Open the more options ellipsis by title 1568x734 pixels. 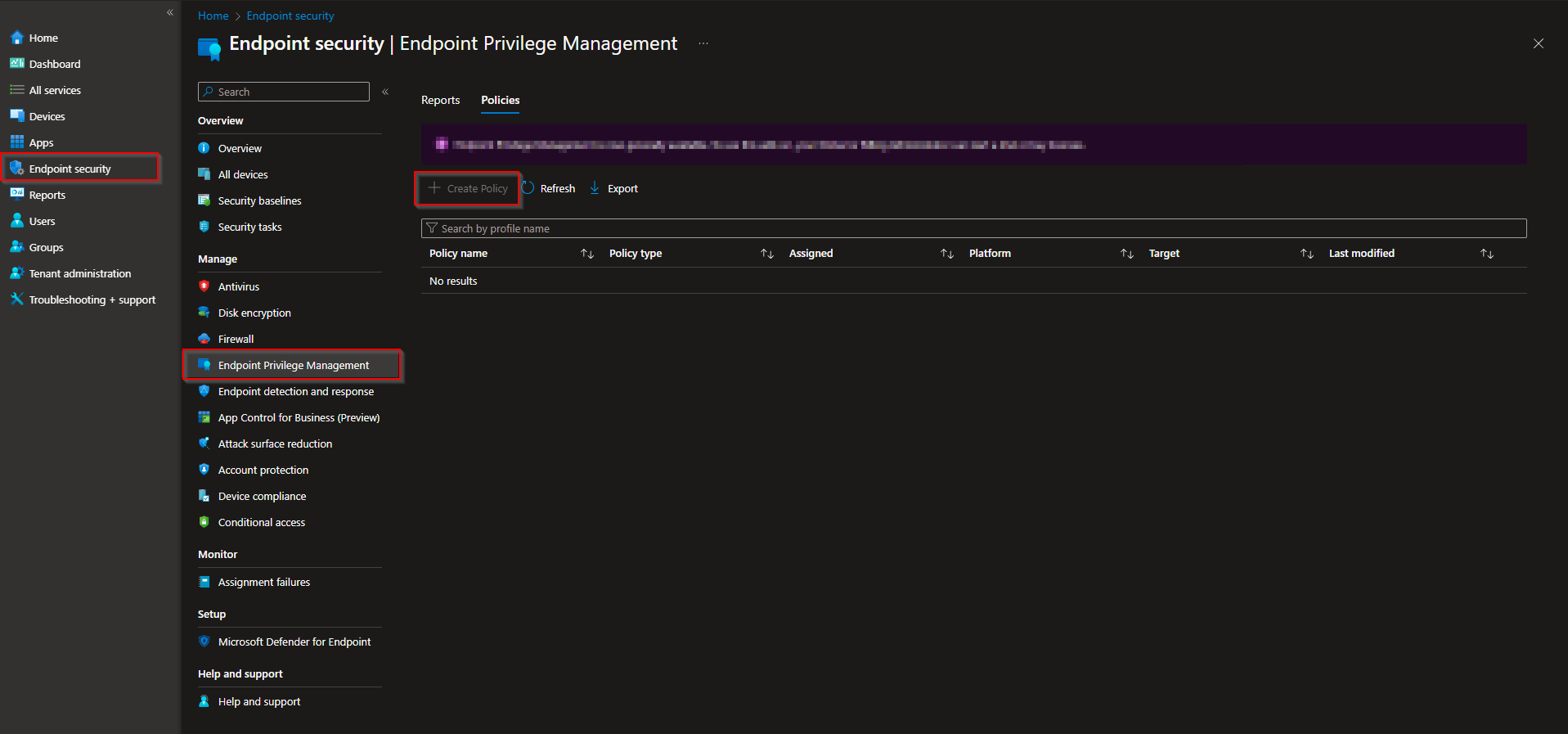[703, 43]
